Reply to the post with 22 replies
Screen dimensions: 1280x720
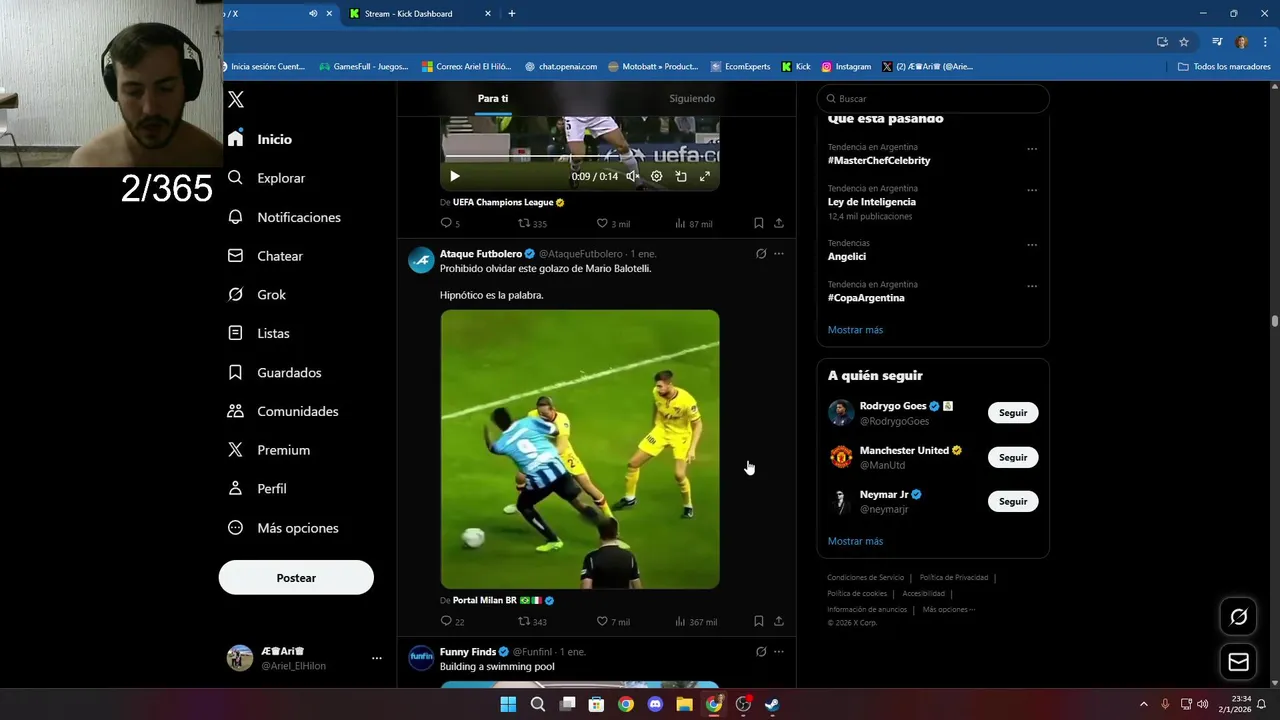click(452, 621)
